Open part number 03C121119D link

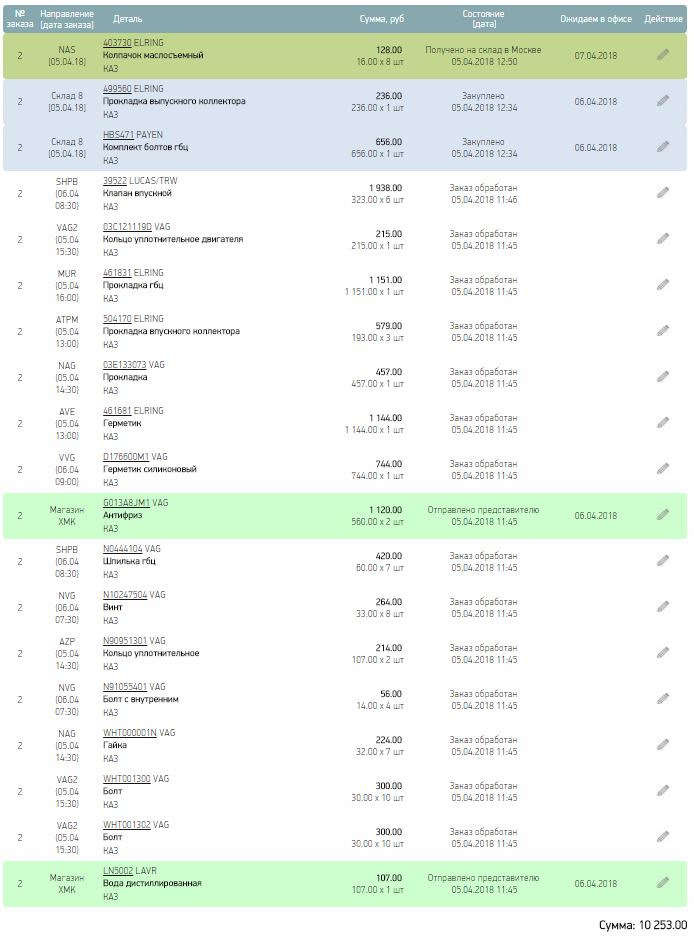click(x=127, y=227)
